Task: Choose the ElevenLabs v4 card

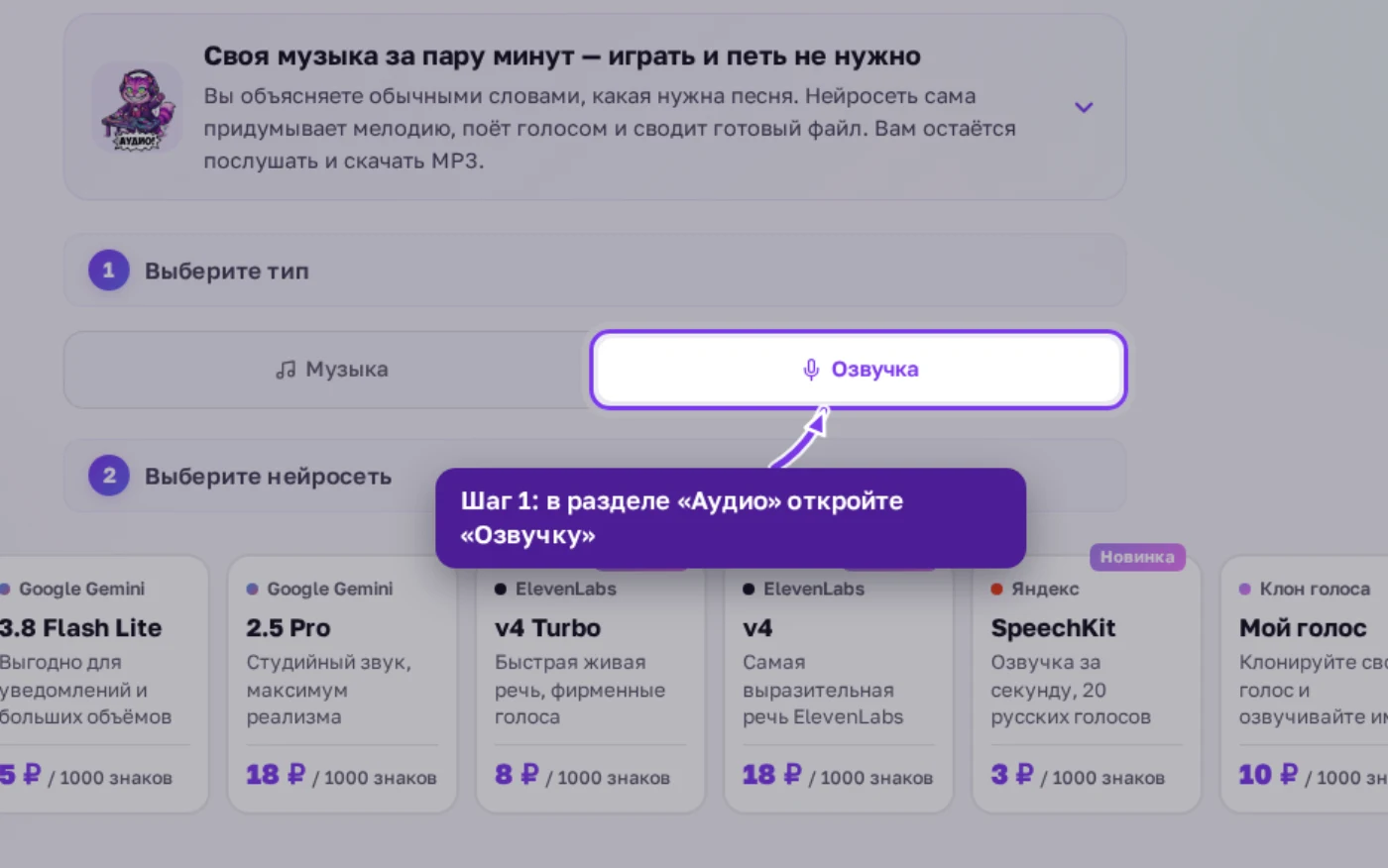Action: [838, 684]
